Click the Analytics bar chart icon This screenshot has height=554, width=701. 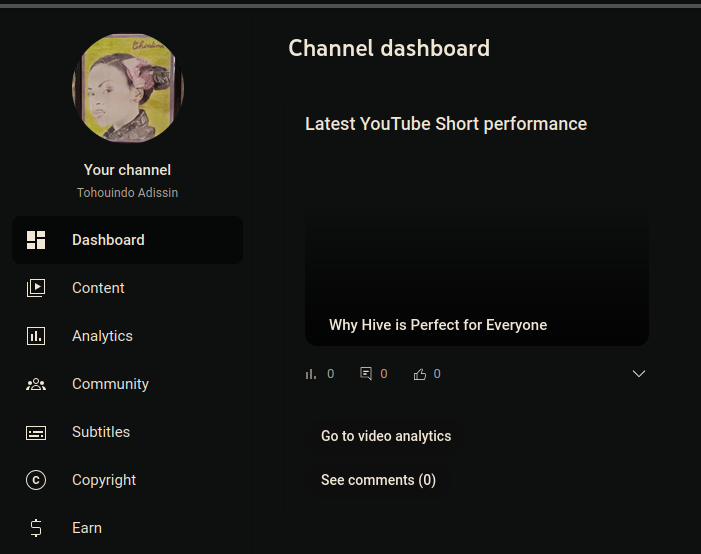pos(36,336)
